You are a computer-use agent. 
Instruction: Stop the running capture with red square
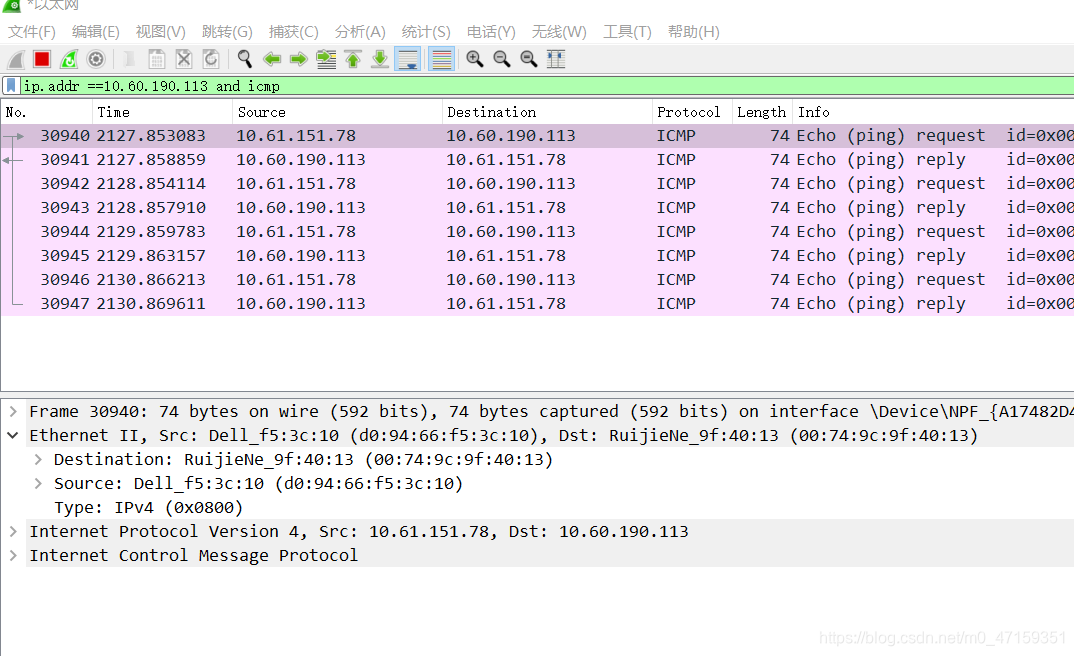[42, 60]
